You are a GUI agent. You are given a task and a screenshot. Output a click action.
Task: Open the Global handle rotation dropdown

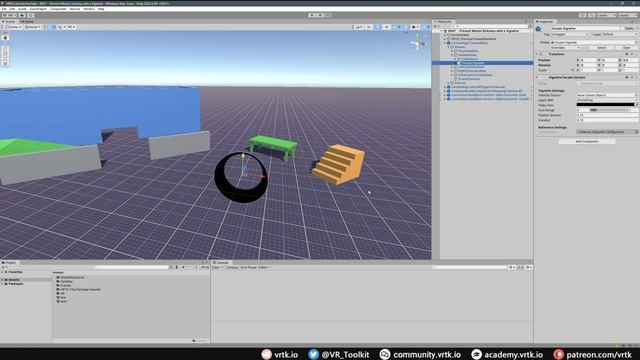click(x=32, y=27)
